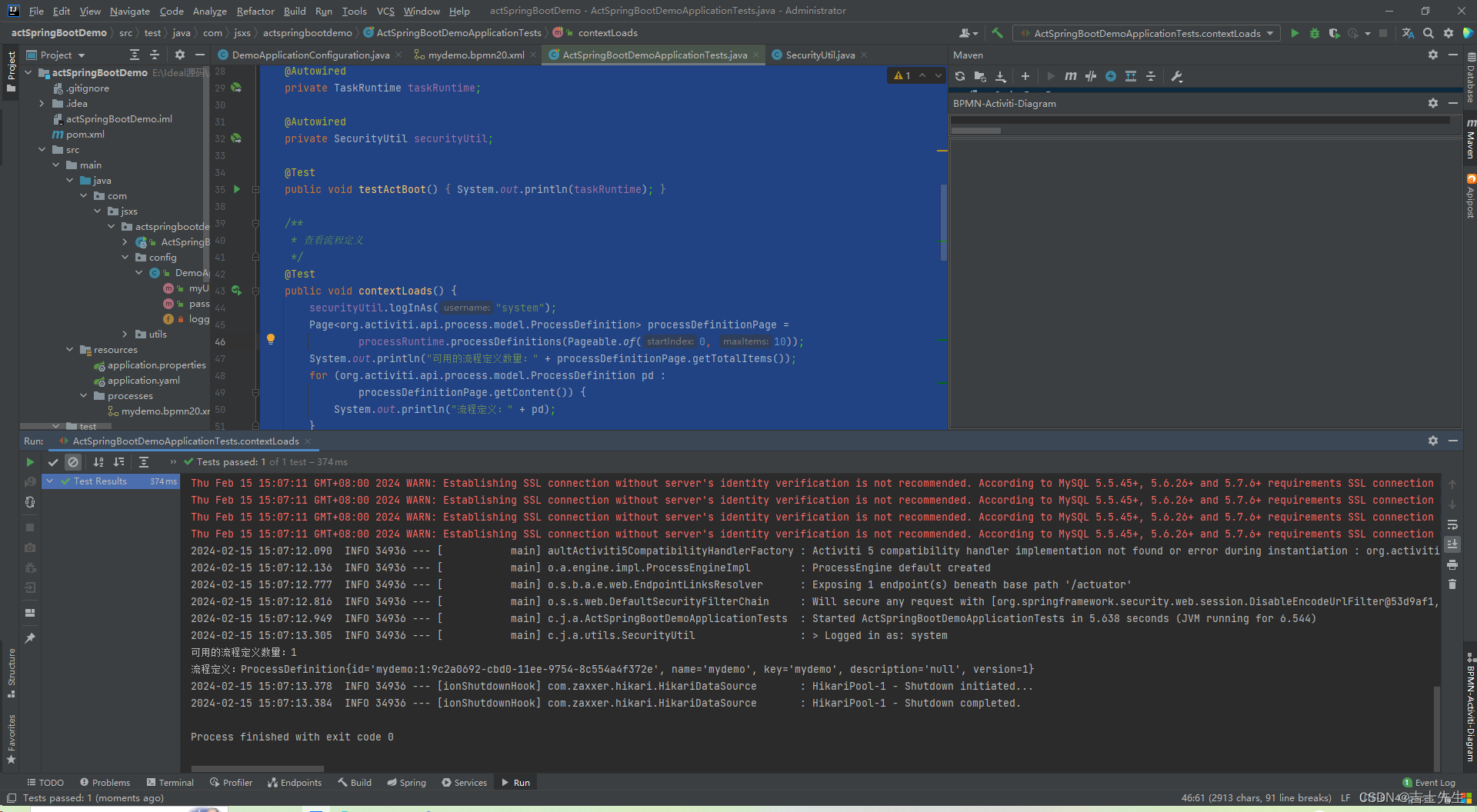Open the Problems tool window
The image size is (1477, 812).
coord(105,783)
